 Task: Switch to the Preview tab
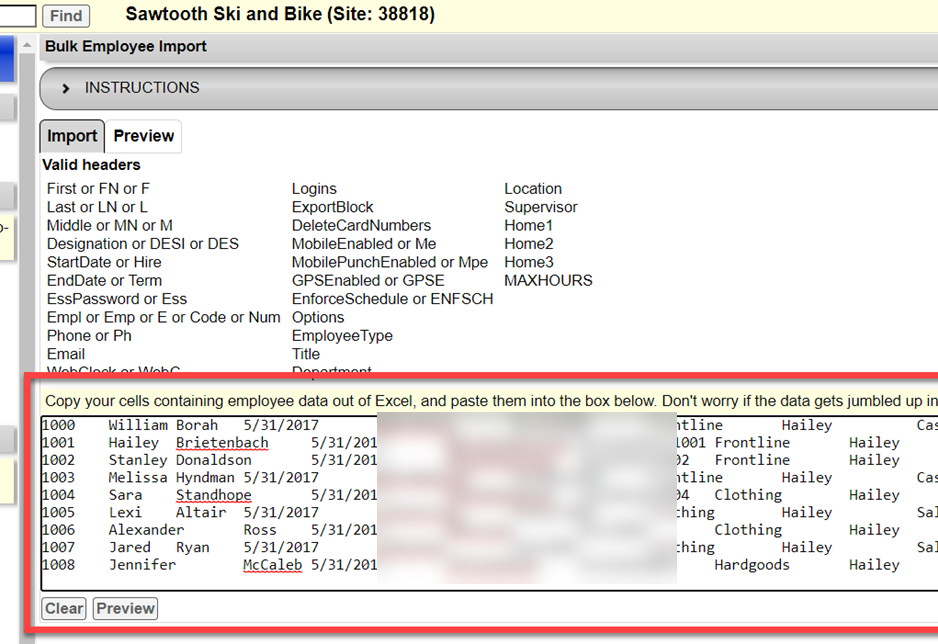143,135
